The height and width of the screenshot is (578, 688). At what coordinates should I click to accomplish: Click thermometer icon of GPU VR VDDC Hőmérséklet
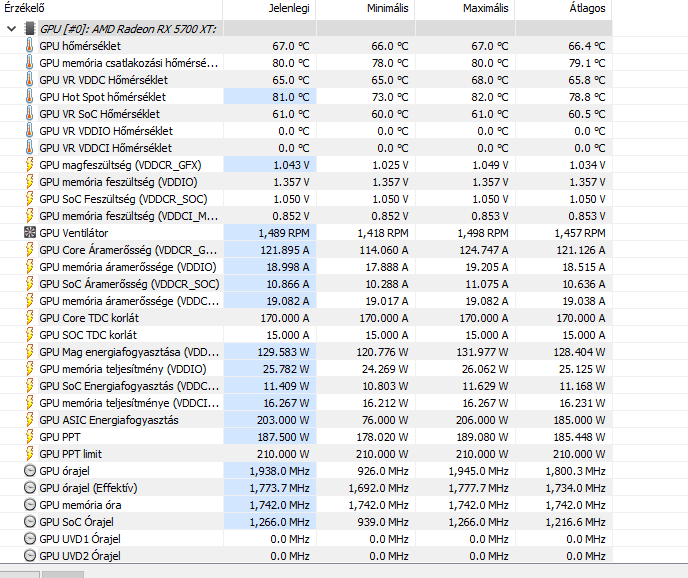29,80
